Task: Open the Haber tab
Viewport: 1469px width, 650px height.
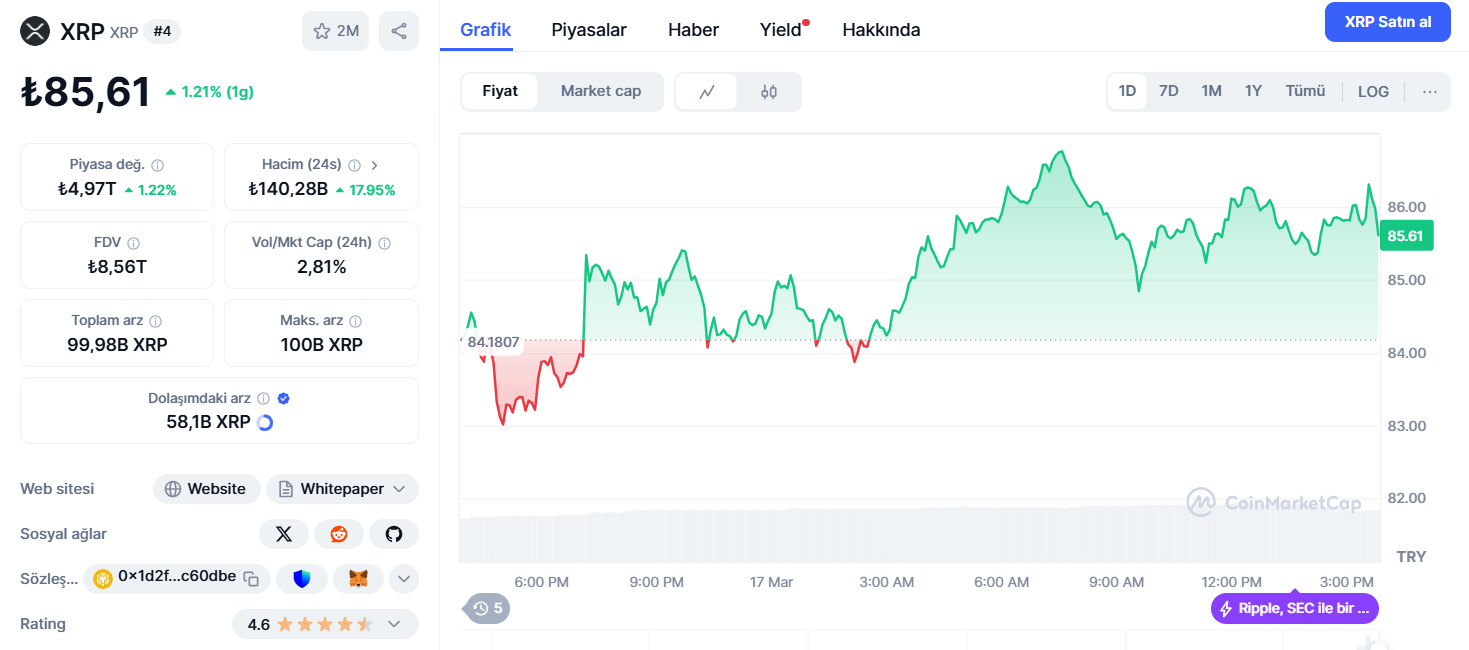Action: click(x=693, y=30)
